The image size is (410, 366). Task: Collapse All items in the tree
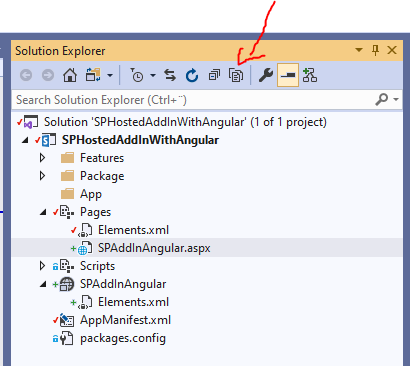point(214,75)
